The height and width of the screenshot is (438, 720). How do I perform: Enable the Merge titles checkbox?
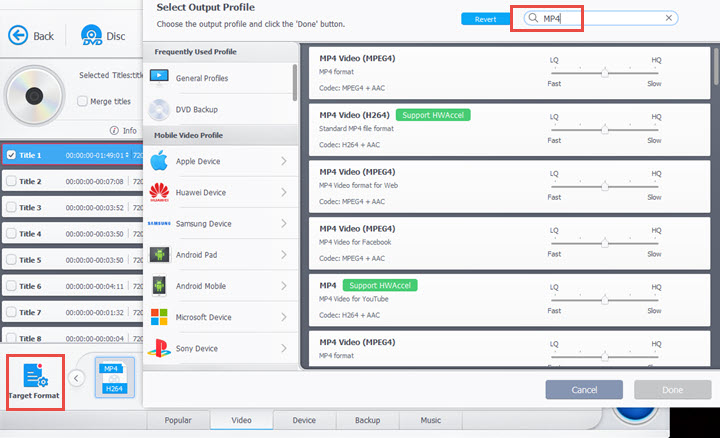82,101
